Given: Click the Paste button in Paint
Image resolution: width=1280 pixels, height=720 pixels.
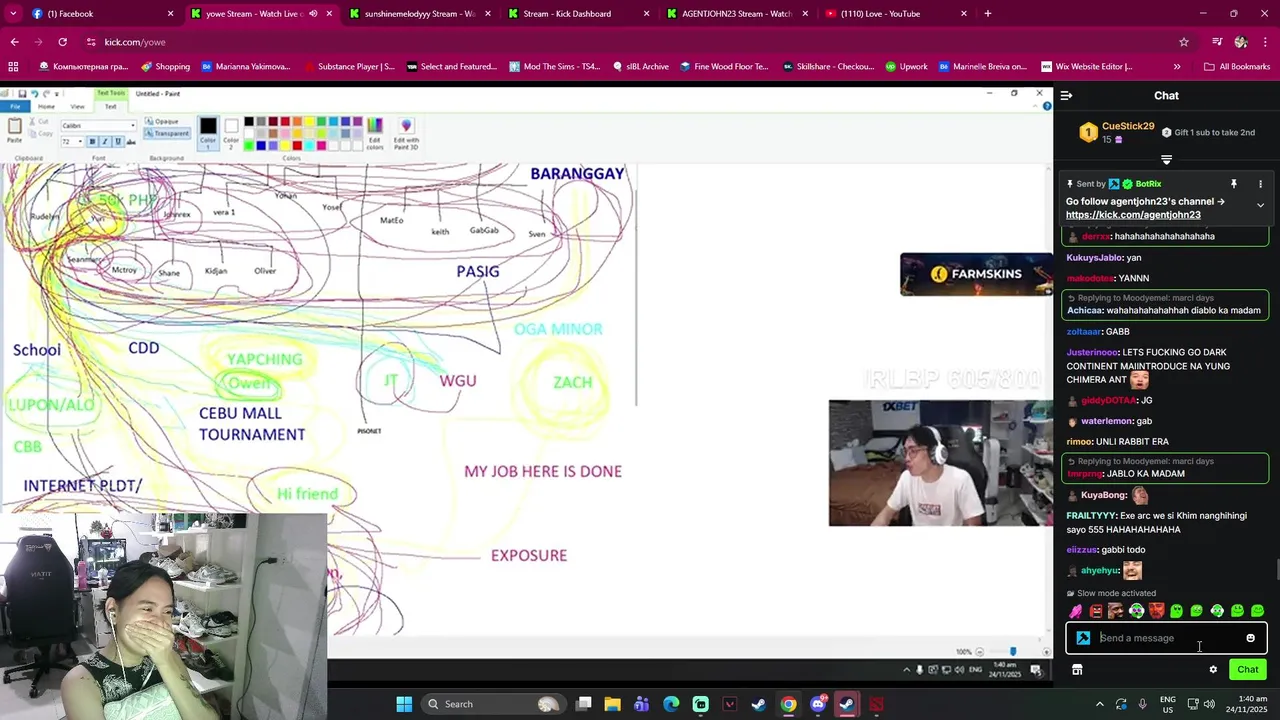Looking at the screenshot, I should tap(14, 131).
